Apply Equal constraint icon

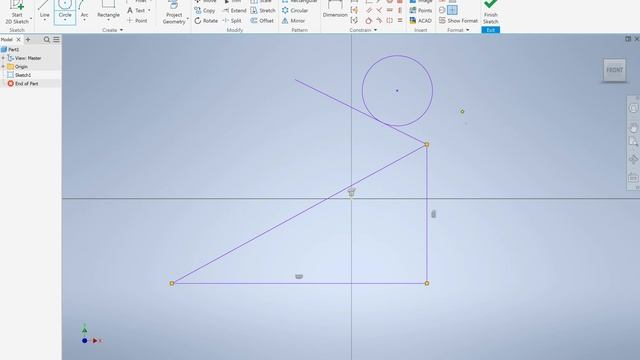coord(400,20)
